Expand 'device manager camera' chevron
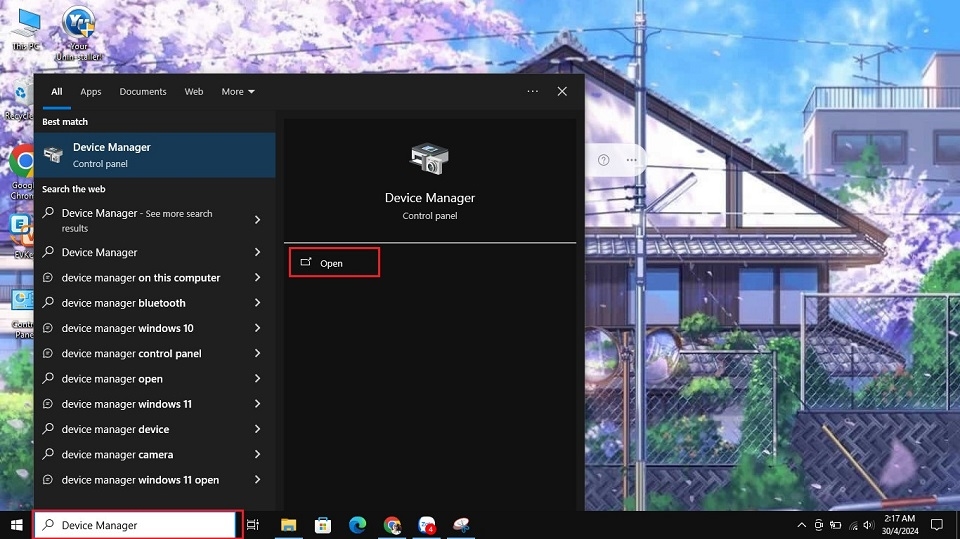 (257, 454)
